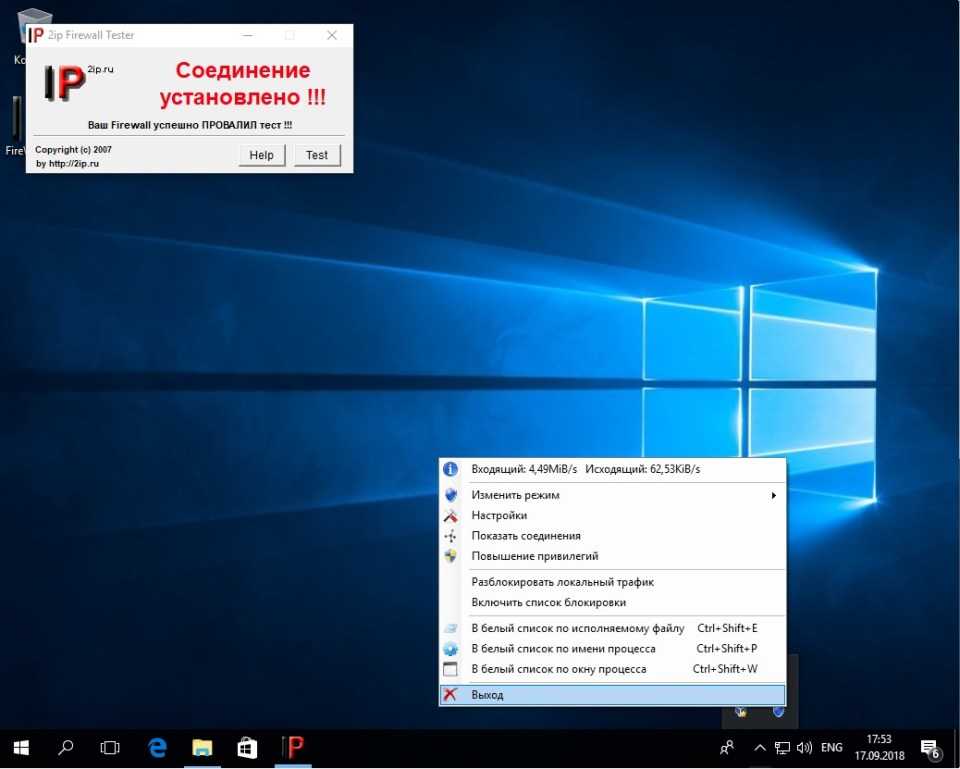Click the tools icon beside Настройки
The image size is (960, 769).
click(x=450, y=516)
